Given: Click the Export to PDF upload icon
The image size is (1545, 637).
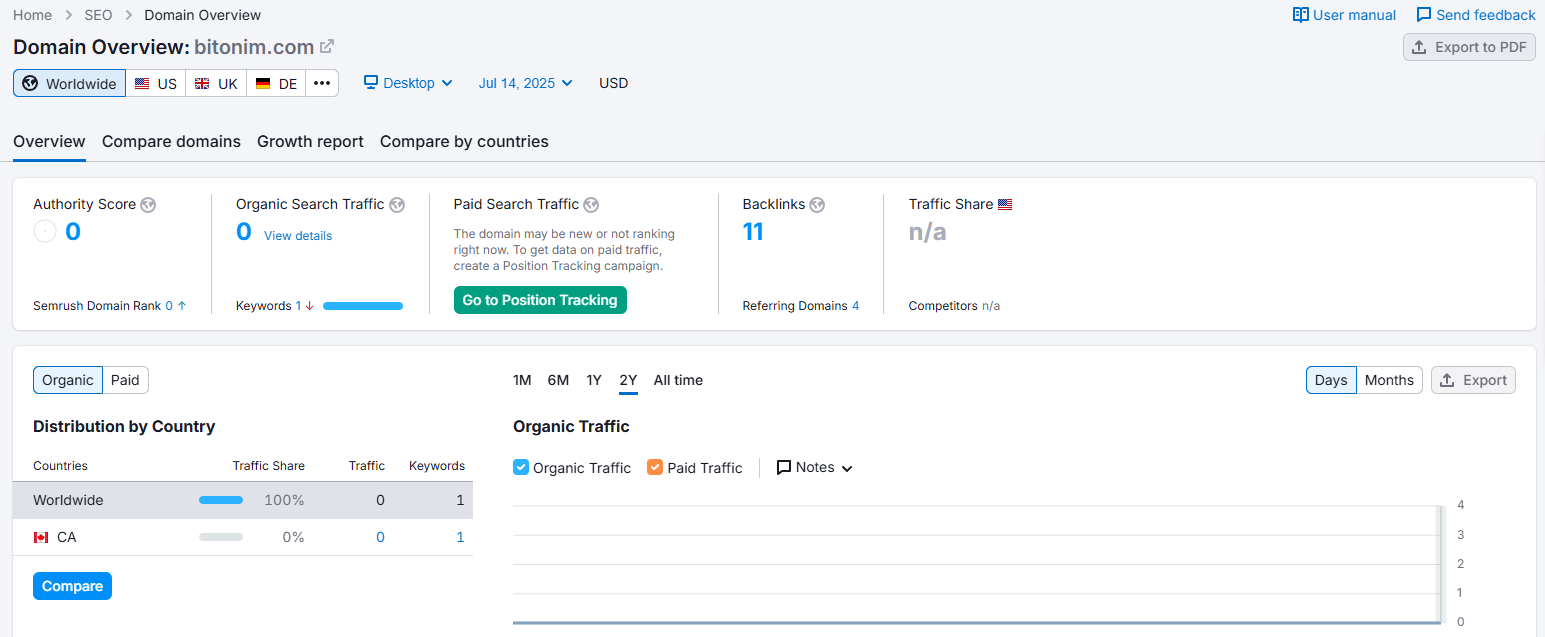Looking at the screenshot, I should pyautogui.click(x=1419, y=47).
